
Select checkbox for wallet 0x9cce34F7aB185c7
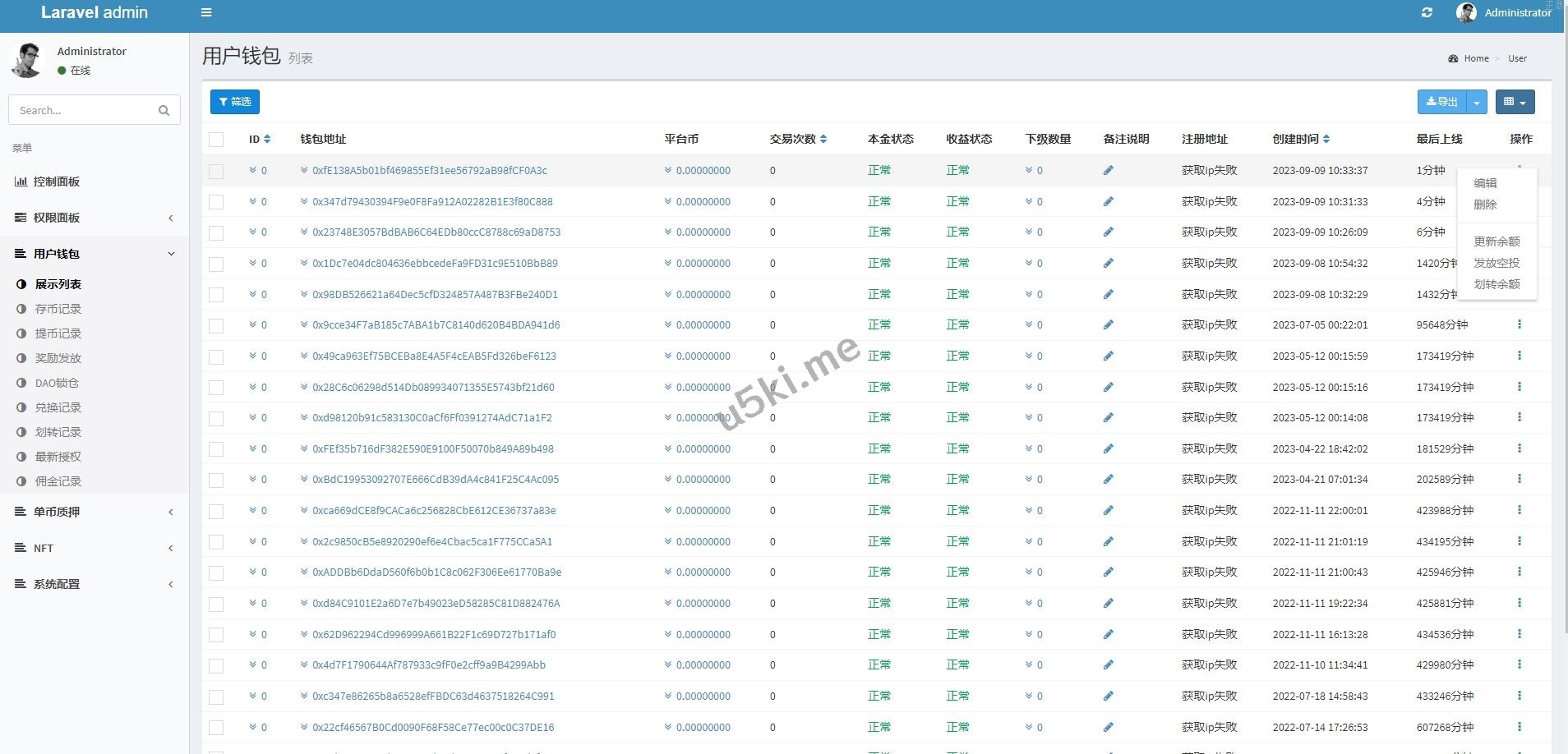point(216,325)
